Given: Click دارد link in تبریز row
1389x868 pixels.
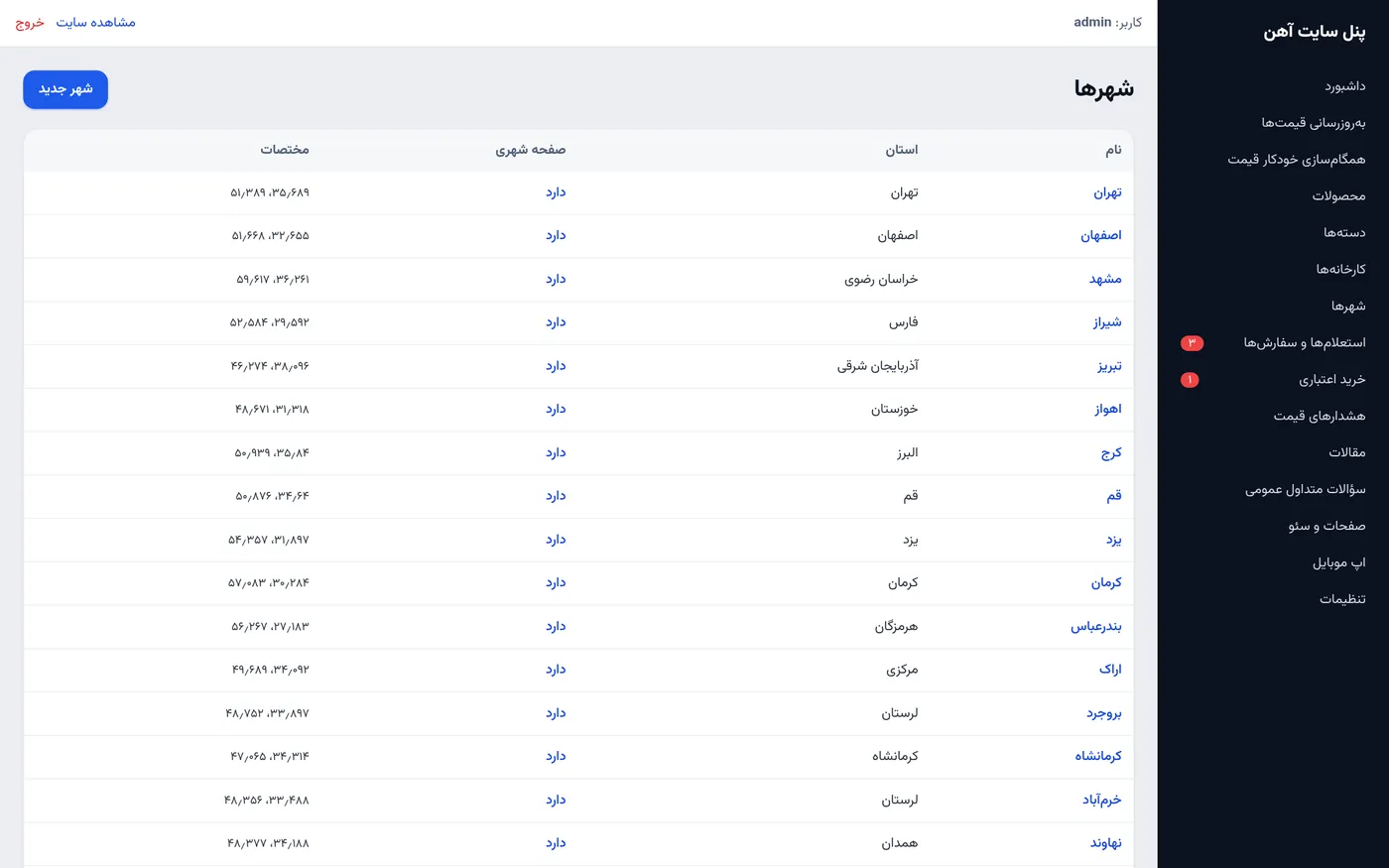Looking at the screenshot, I should 556,366.
